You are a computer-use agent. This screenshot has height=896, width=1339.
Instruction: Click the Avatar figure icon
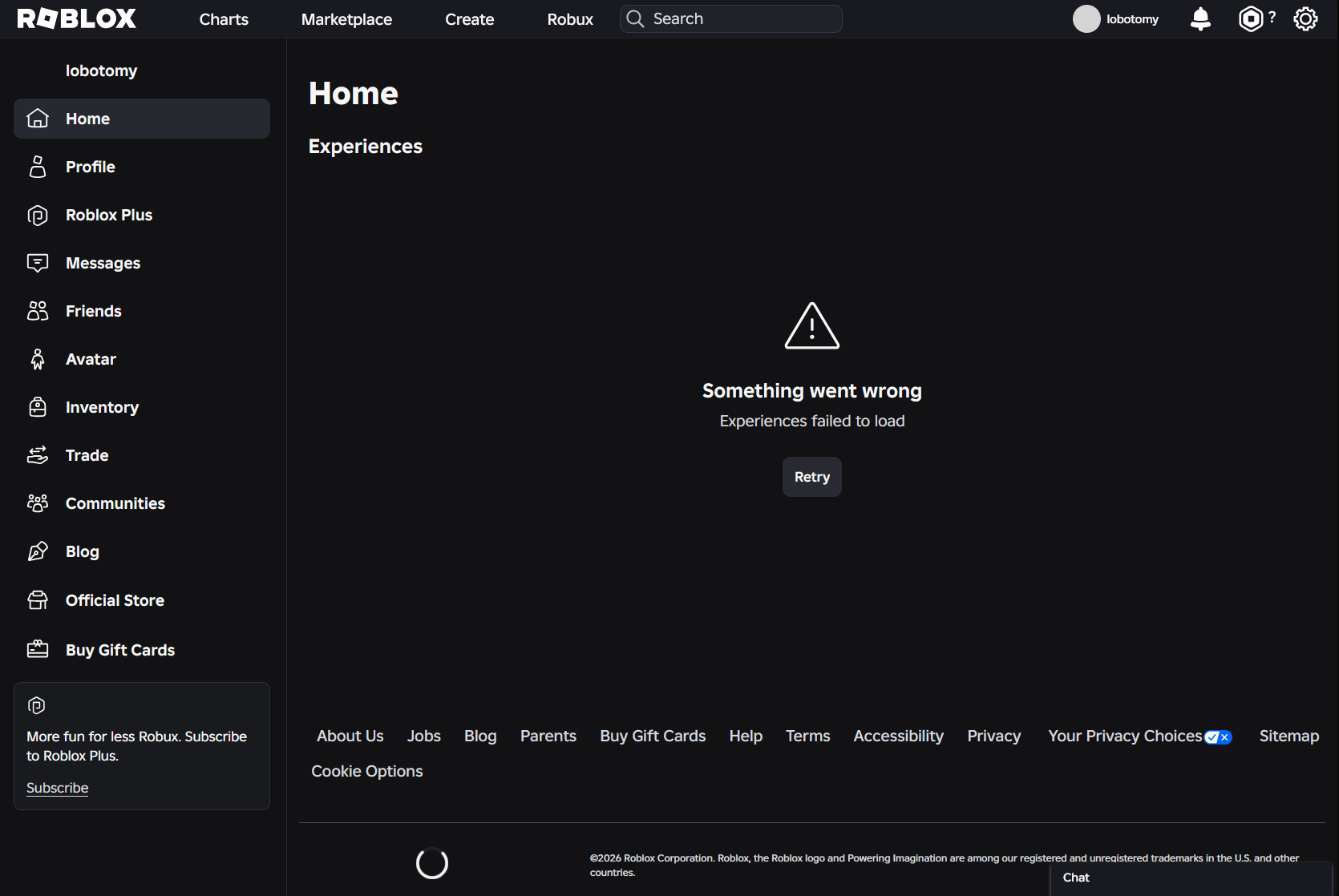pyautogui.click(x=38, y=359)
